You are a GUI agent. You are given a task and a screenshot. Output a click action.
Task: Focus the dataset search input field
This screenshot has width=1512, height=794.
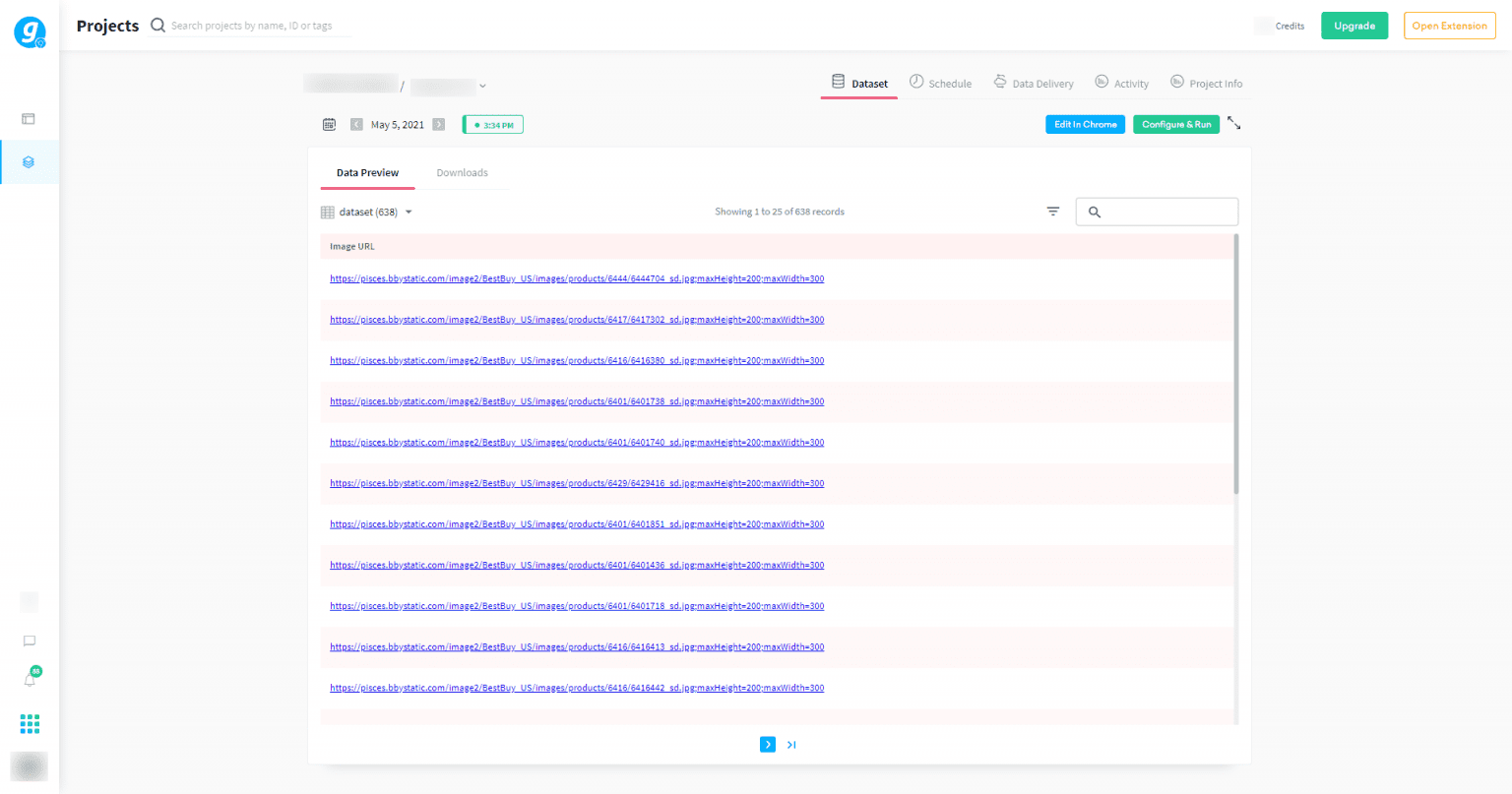tap(1157, 212)
